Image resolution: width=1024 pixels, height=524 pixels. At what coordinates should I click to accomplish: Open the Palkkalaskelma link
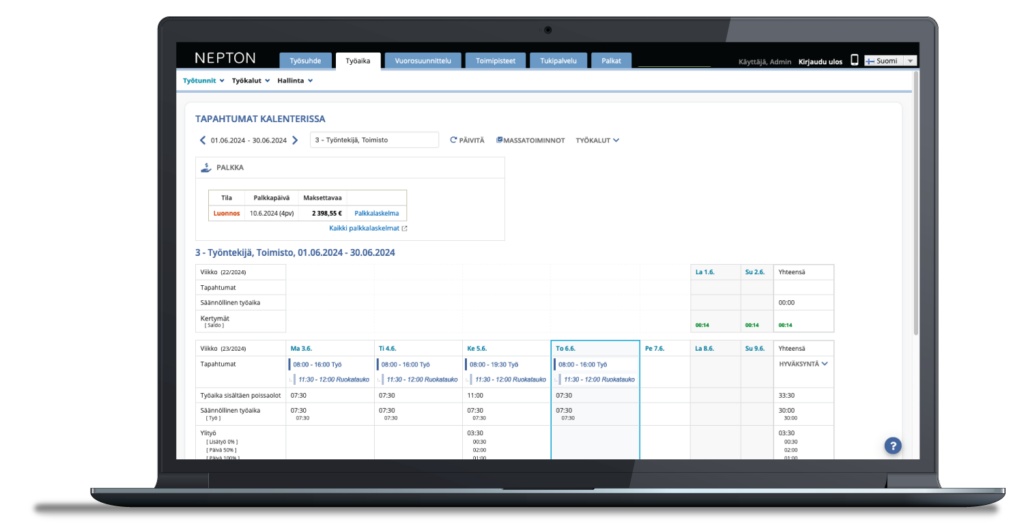click(x=378, y=213)
